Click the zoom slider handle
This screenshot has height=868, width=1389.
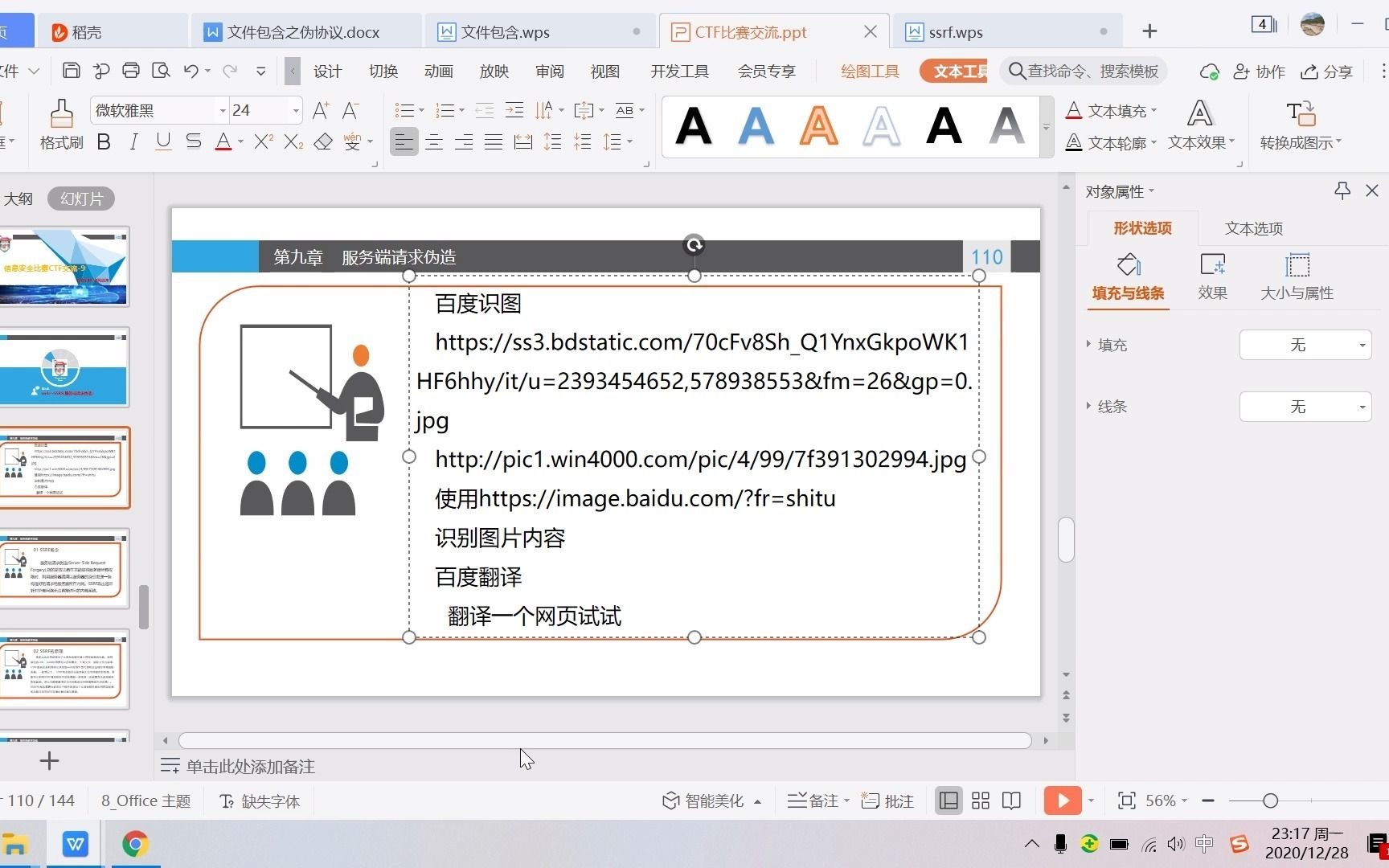[x=1270, y=800]
